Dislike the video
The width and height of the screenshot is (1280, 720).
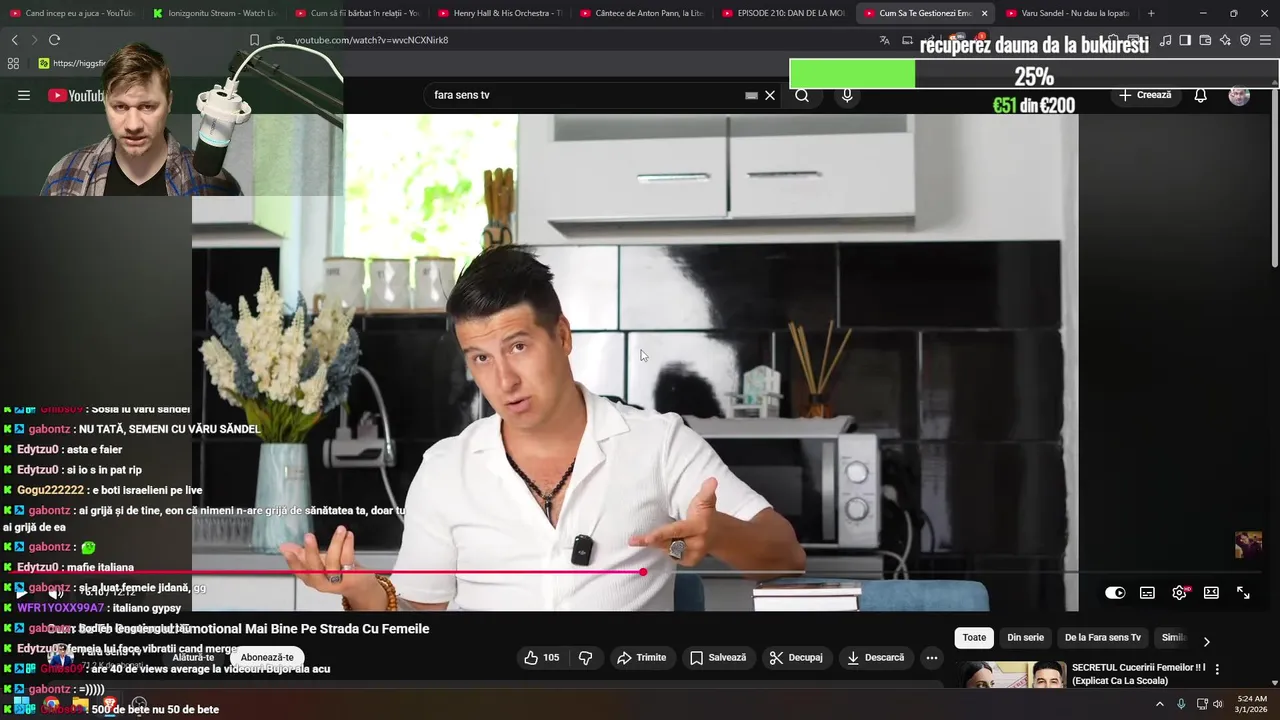pyautogui.click(x=585, y=658)
